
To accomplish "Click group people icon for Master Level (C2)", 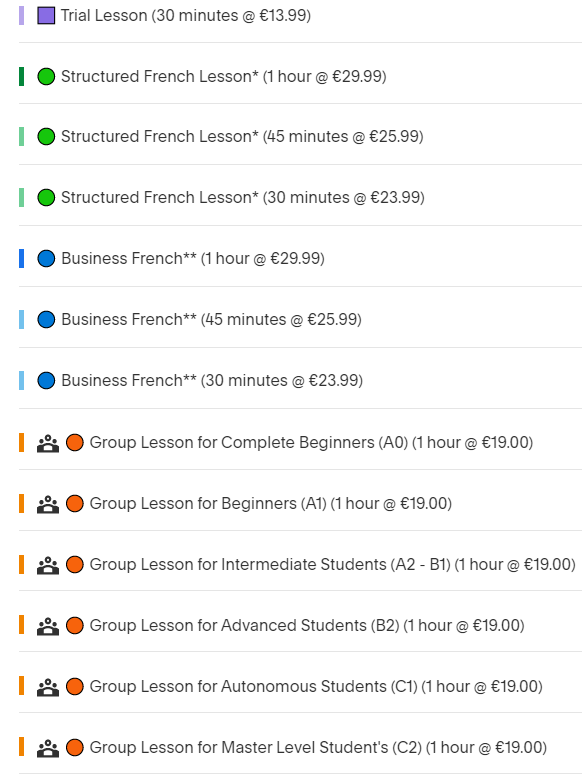I will (x=48, y=748).
